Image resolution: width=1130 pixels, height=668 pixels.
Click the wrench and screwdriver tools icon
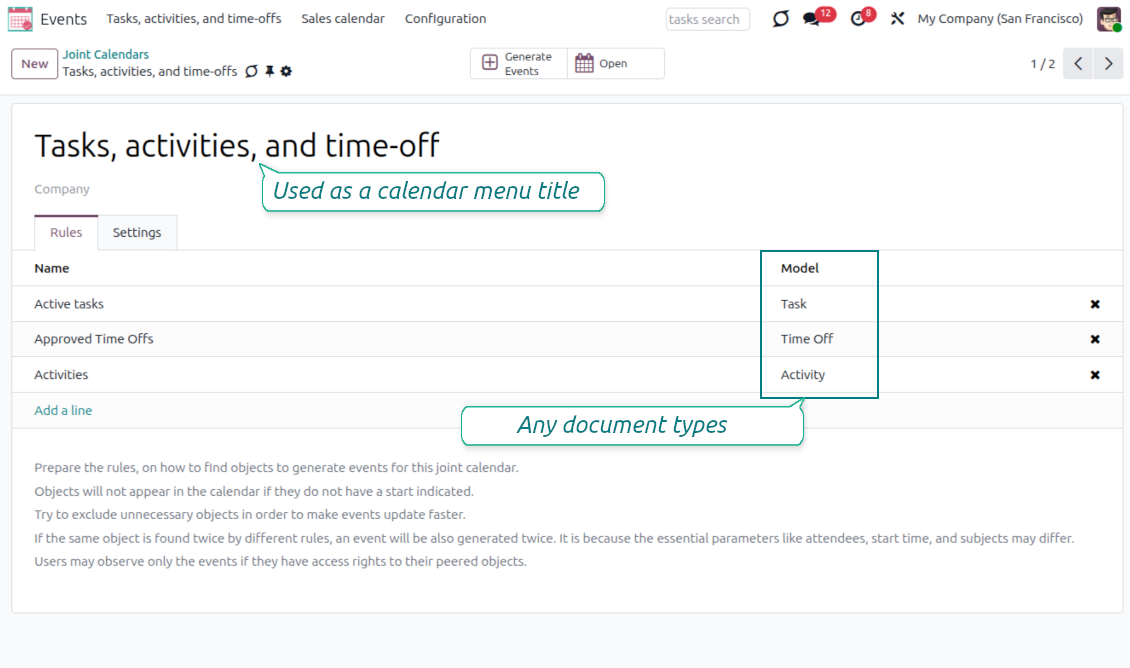[897, 19]
